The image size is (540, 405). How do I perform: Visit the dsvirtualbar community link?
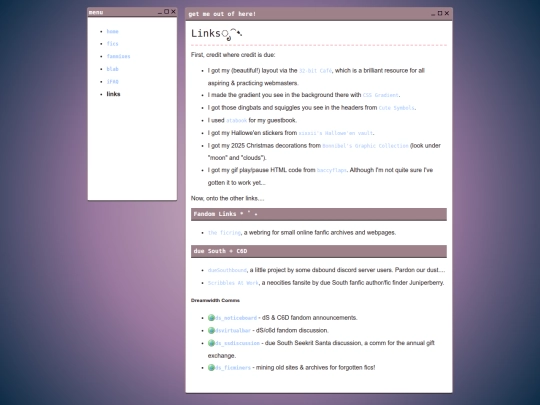(x=233, y=331)
